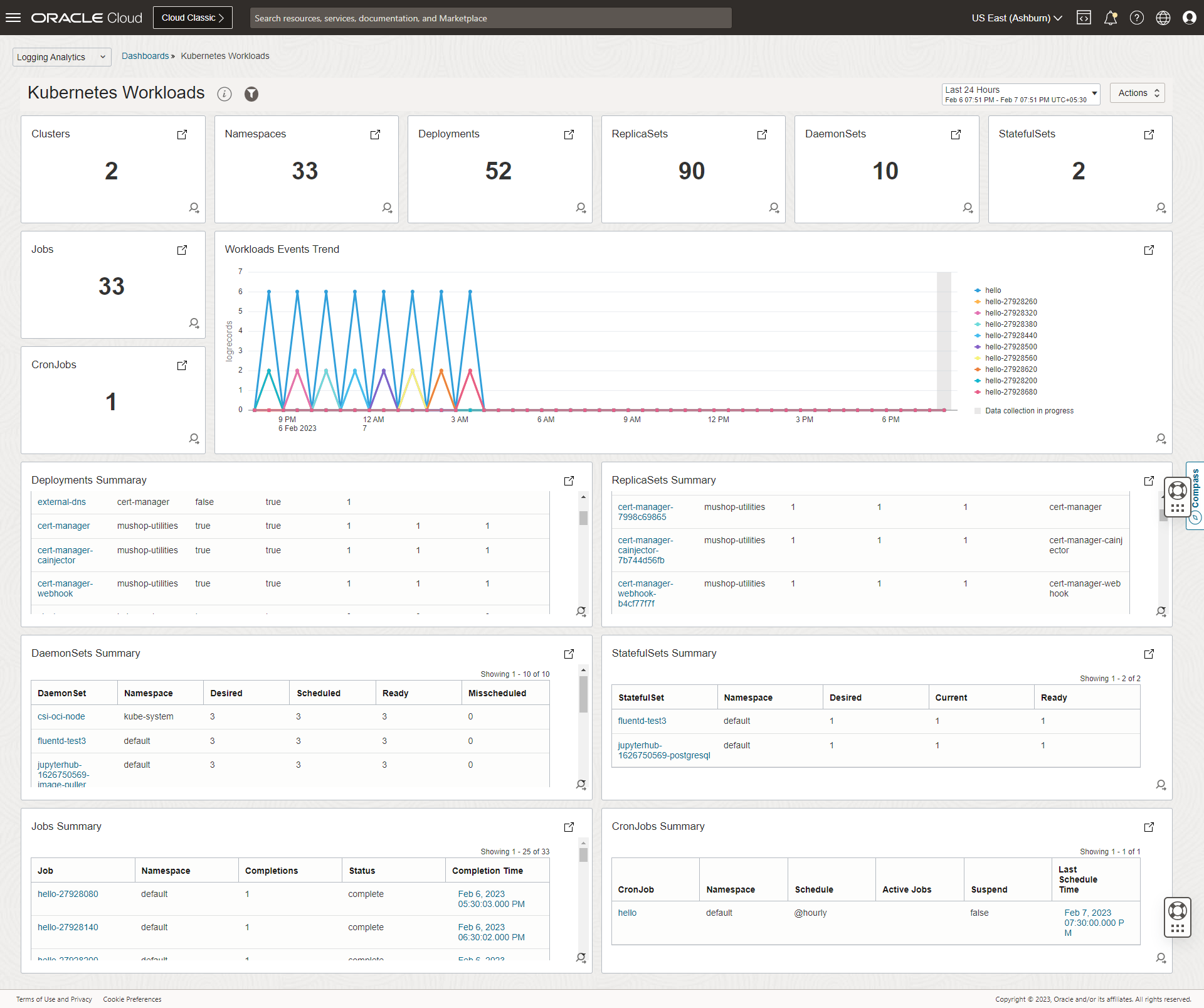
Task: Open the Actions menu
Action: (x=1137, y=93)
